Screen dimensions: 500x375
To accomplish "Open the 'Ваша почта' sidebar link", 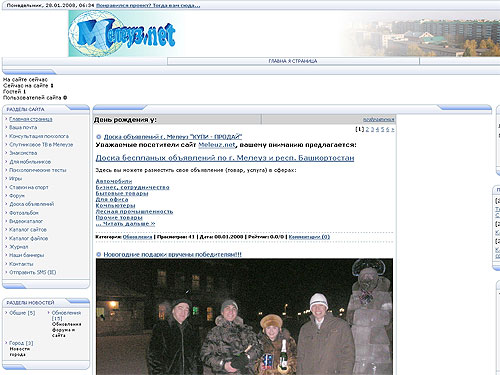I will click(x=23, y=127).
